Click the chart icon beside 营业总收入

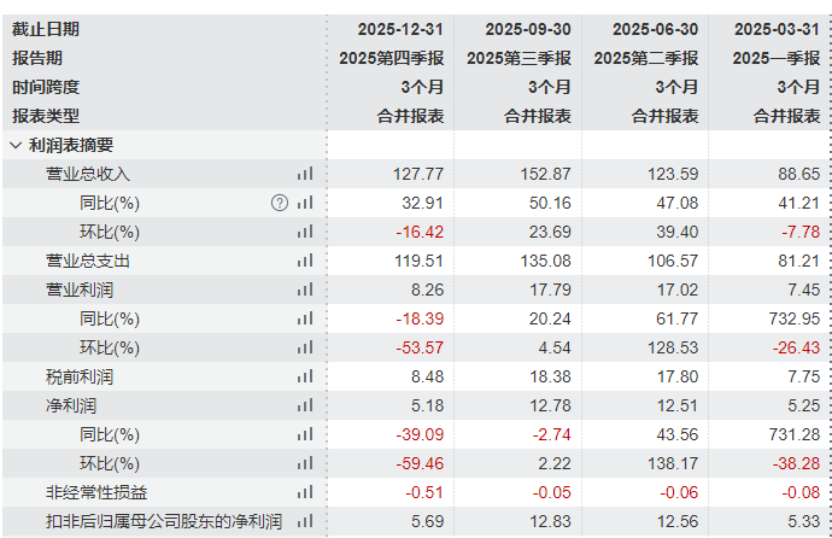305,174
